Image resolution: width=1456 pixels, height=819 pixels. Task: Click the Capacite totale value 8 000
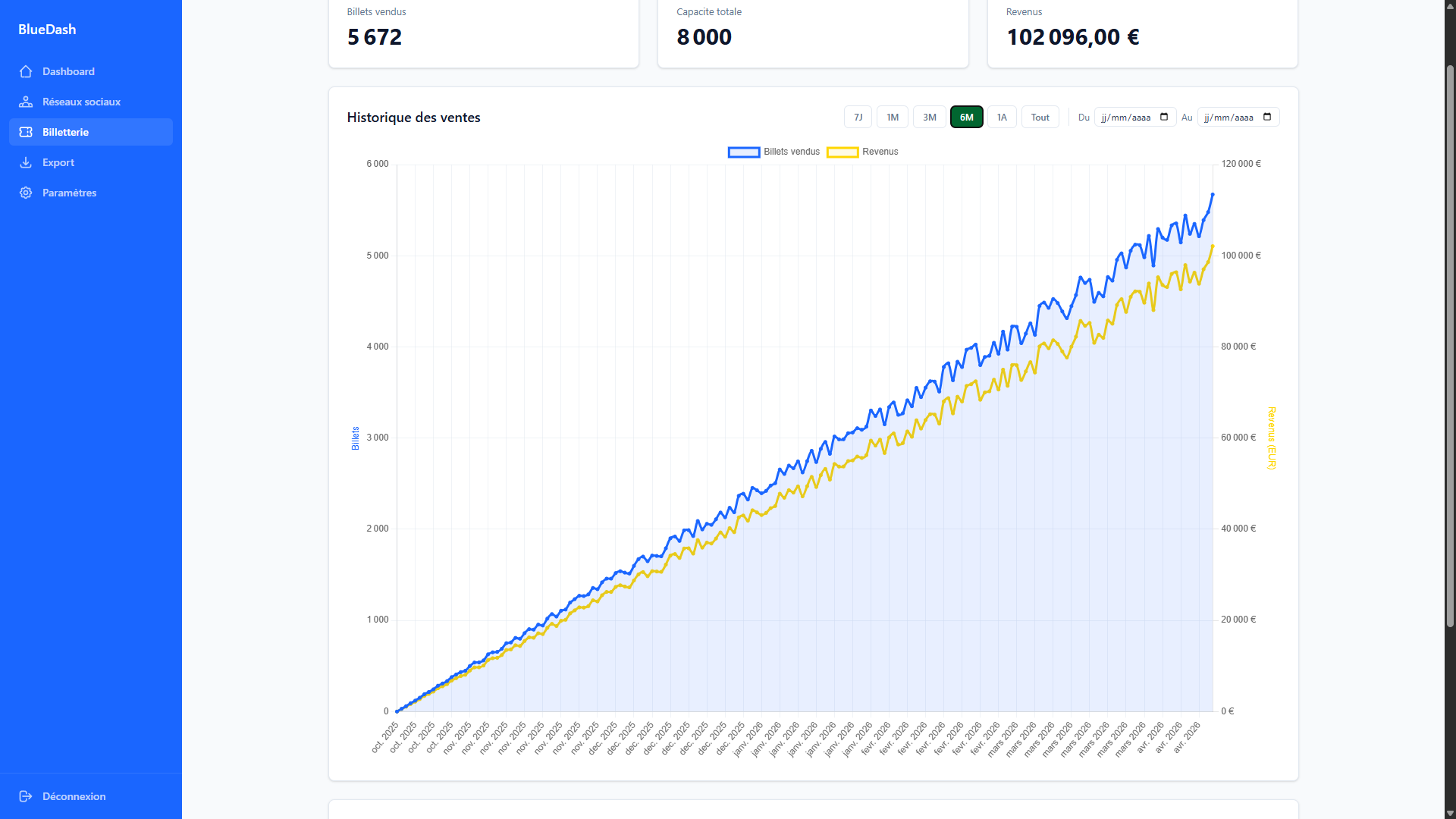pos(704,37)
